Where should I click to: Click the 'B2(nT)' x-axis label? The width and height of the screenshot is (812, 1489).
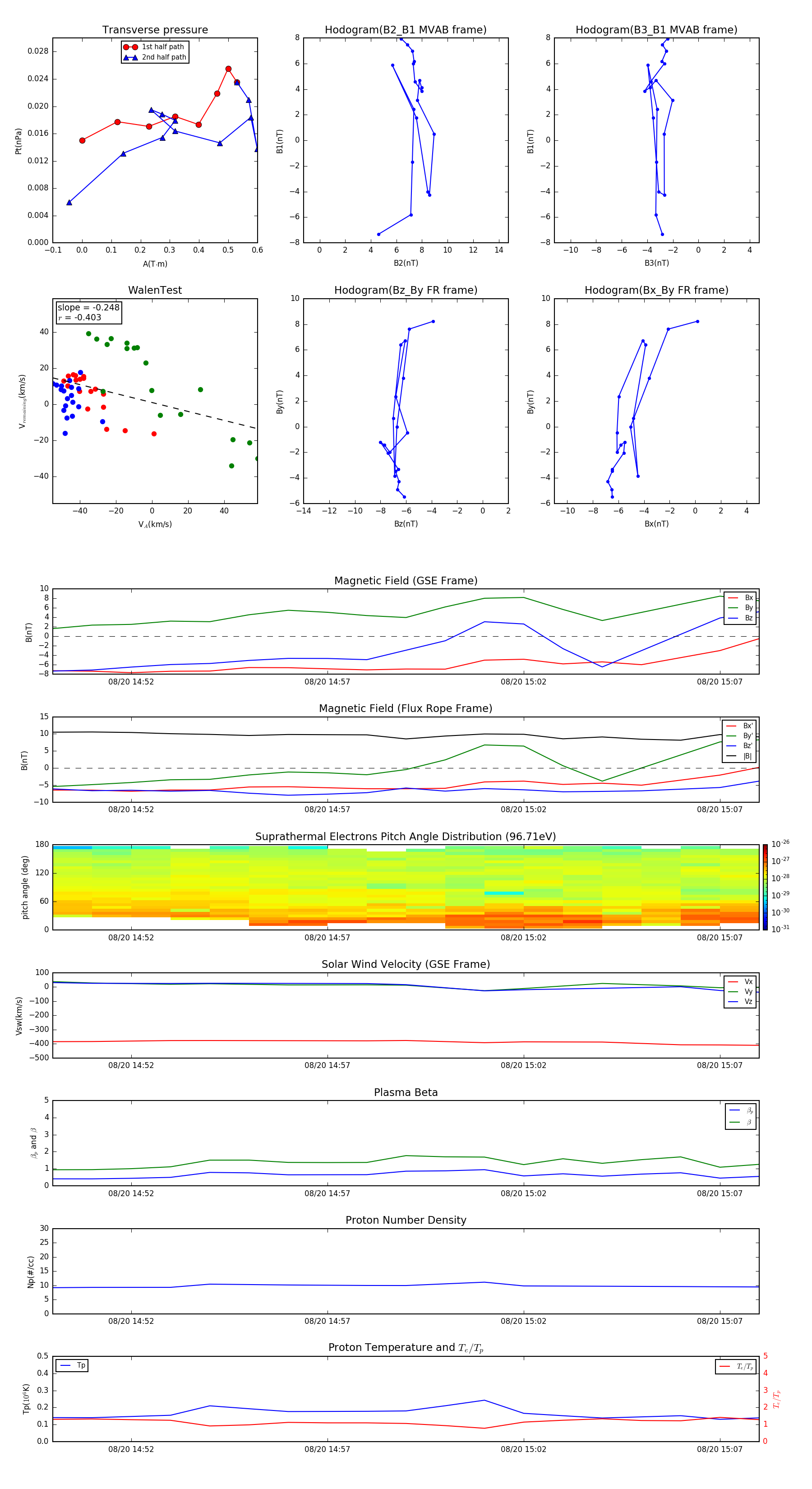coord(406,263)
